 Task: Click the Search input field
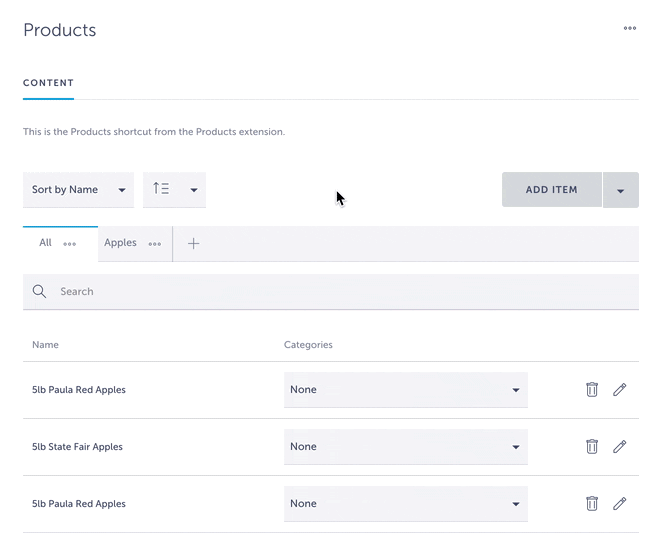331,292
